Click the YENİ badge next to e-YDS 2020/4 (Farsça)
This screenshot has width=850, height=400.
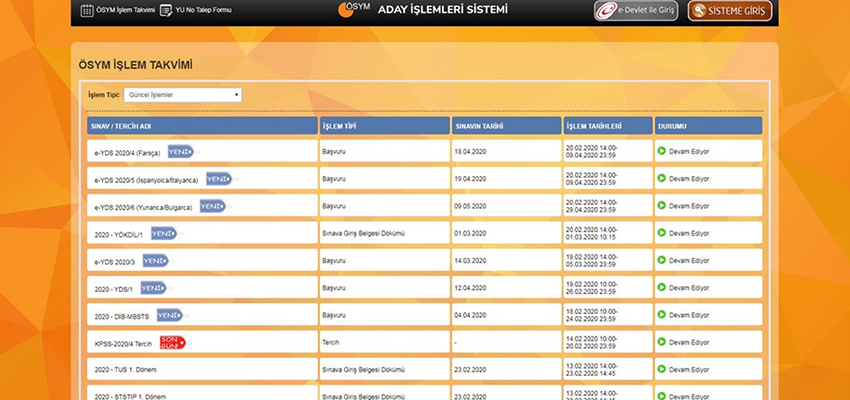[181, 152]
